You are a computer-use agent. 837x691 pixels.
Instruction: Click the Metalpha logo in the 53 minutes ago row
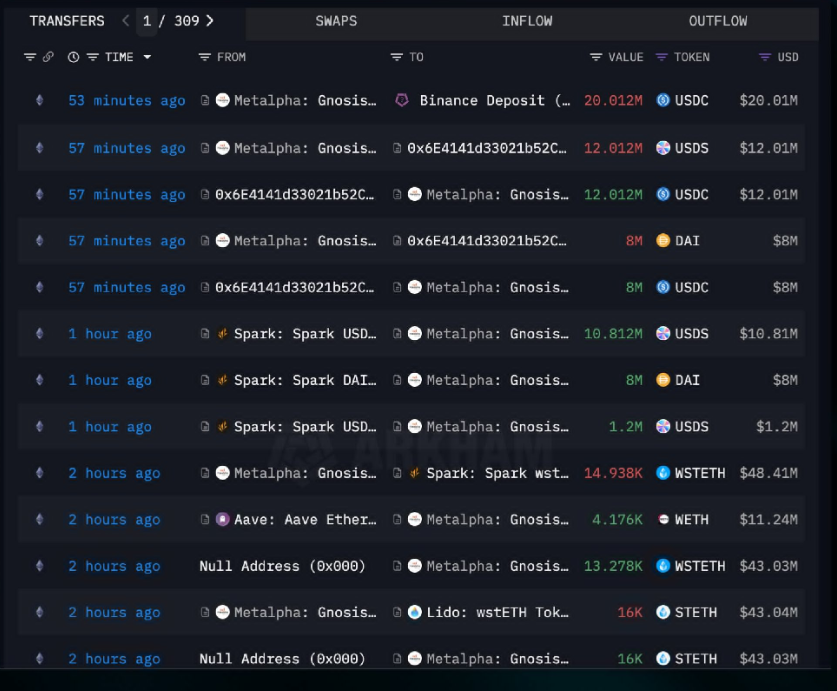223,100
